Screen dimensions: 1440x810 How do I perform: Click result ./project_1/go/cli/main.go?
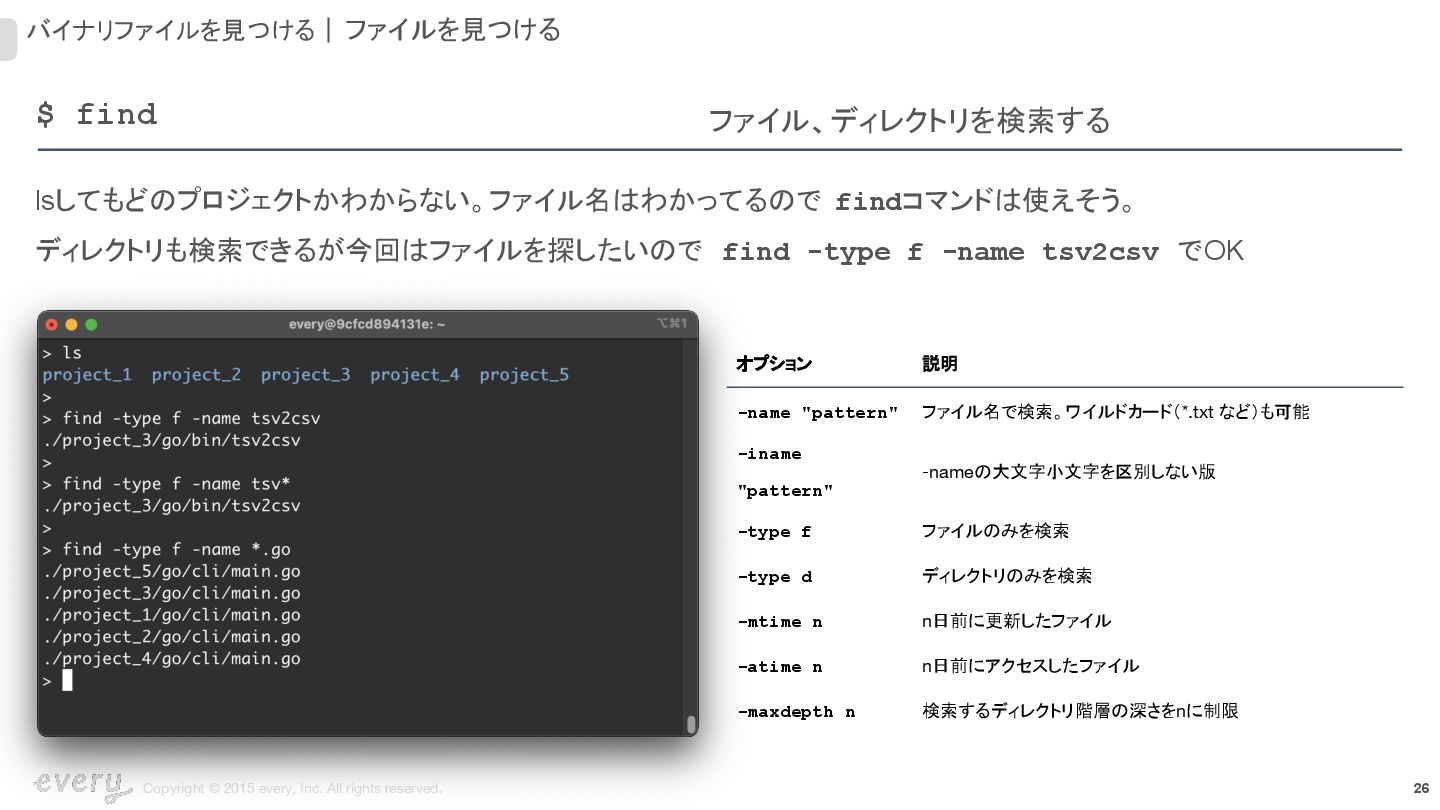tap(171, 615)
